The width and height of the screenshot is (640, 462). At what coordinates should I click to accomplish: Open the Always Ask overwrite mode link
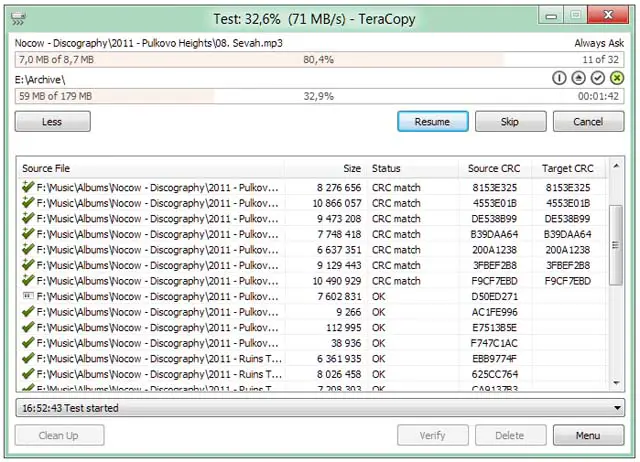pyautogui.click(x=599, y=43)
